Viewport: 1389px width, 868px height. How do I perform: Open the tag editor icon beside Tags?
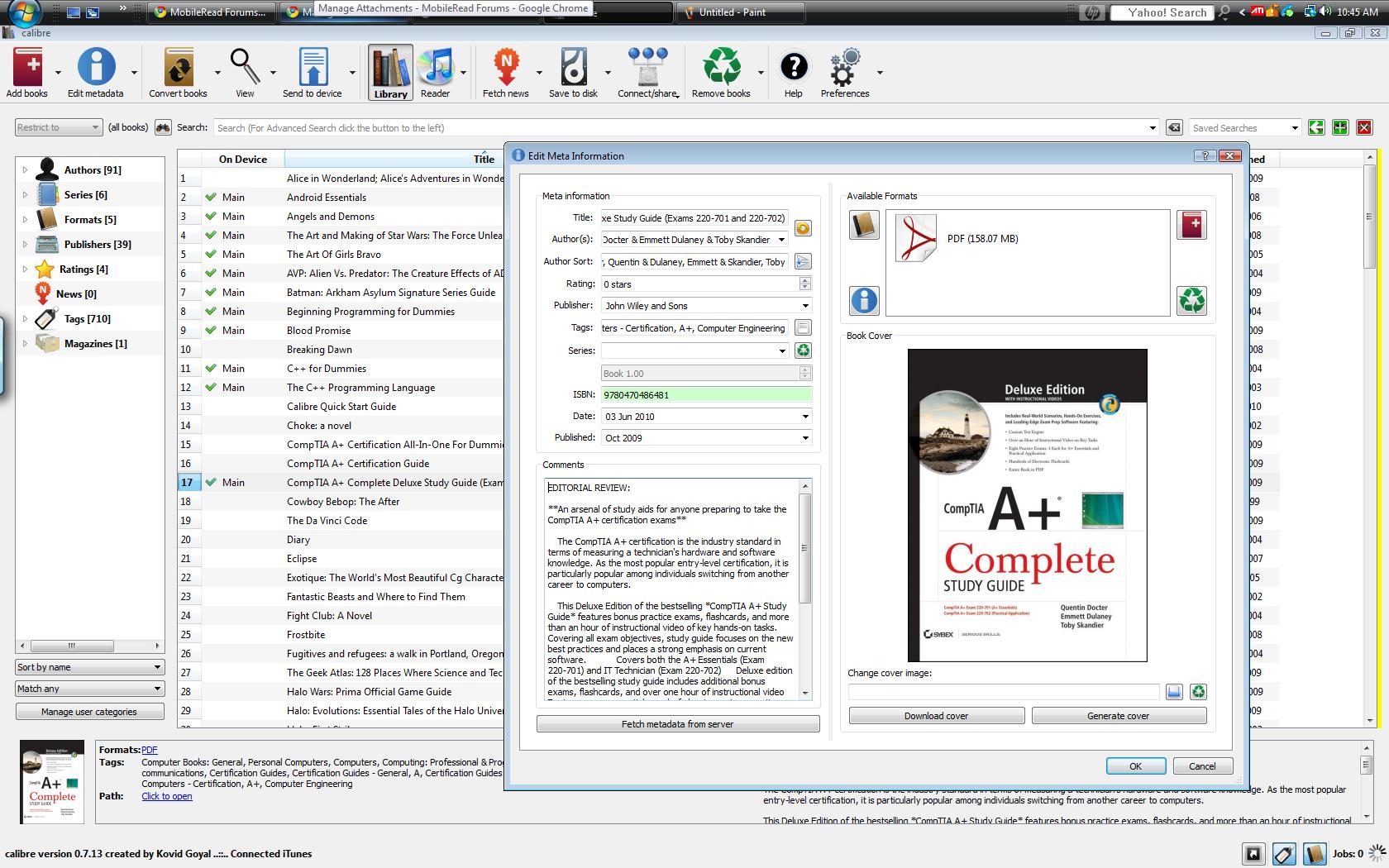(802, 328)
